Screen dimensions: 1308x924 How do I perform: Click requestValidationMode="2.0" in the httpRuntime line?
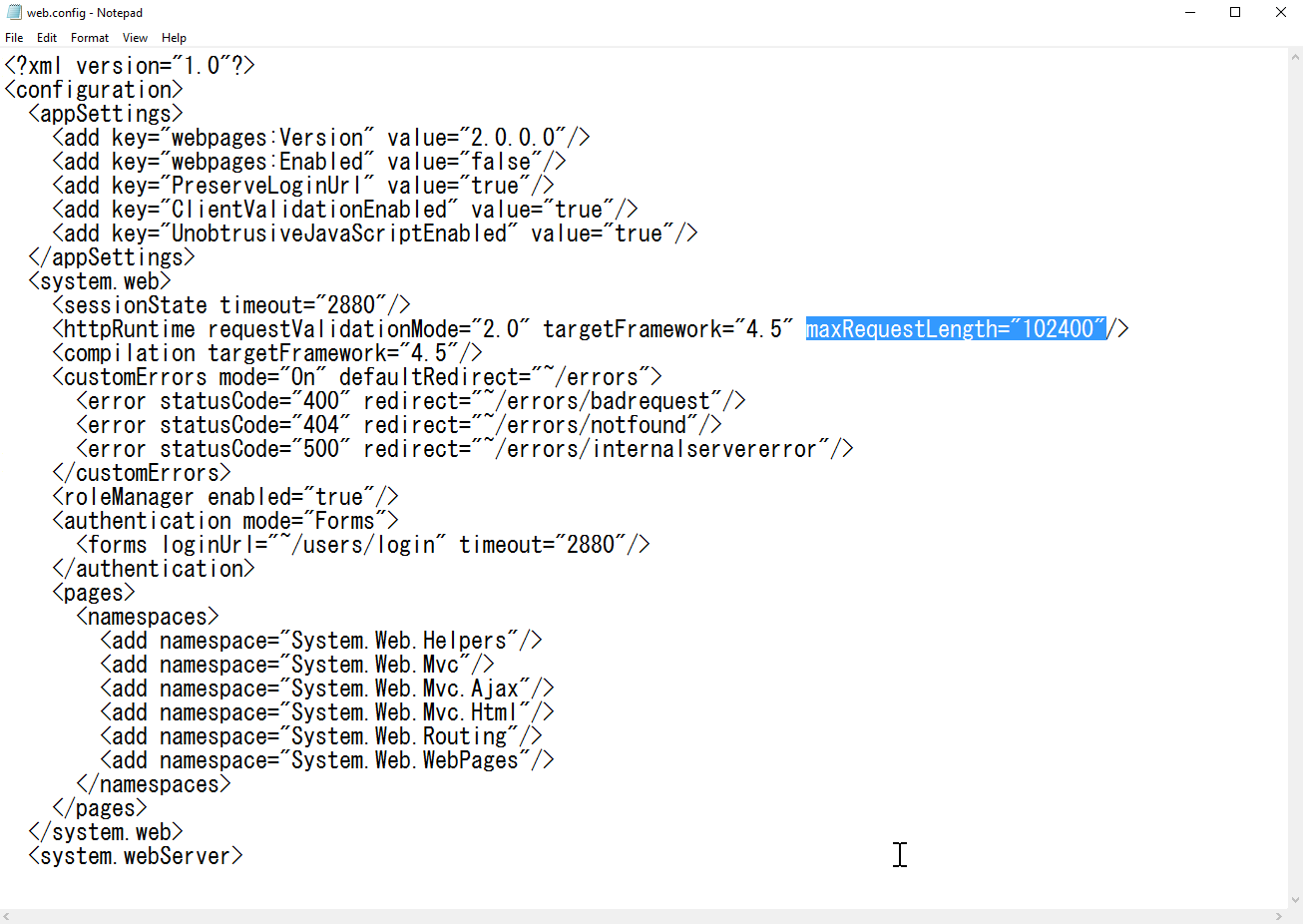pyautogui.click(x=369, y=329)
